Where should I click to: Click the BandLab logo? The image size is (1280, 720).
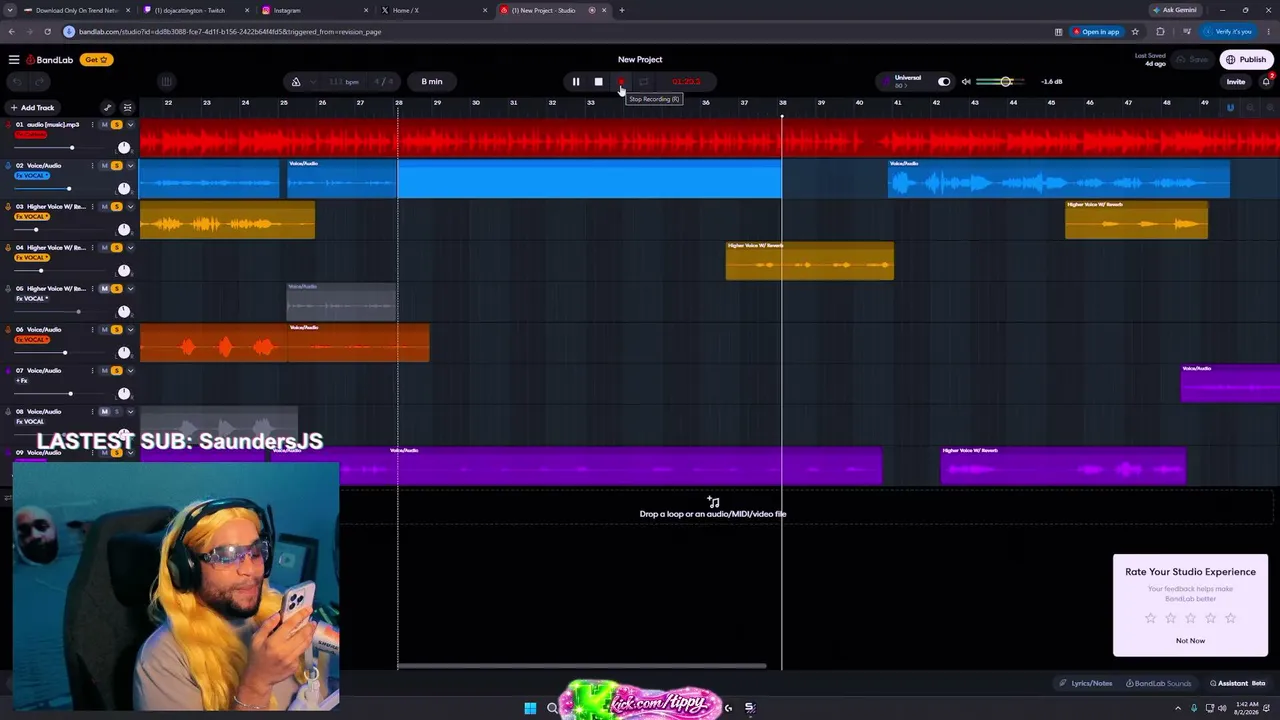[50, 60]
